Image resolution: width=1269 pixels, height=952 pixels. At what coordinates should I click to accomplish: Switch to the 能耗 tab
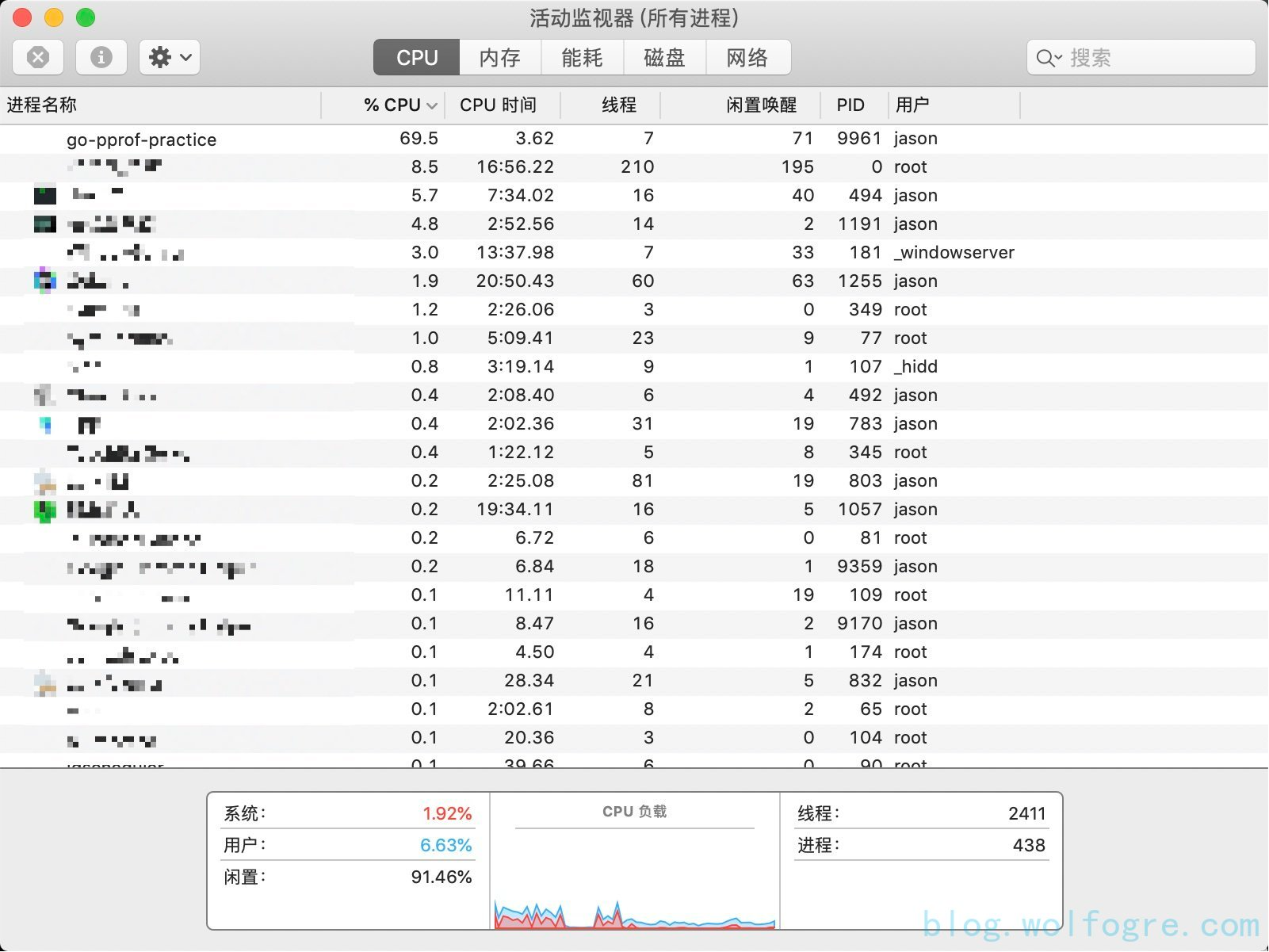click(582, 57)
